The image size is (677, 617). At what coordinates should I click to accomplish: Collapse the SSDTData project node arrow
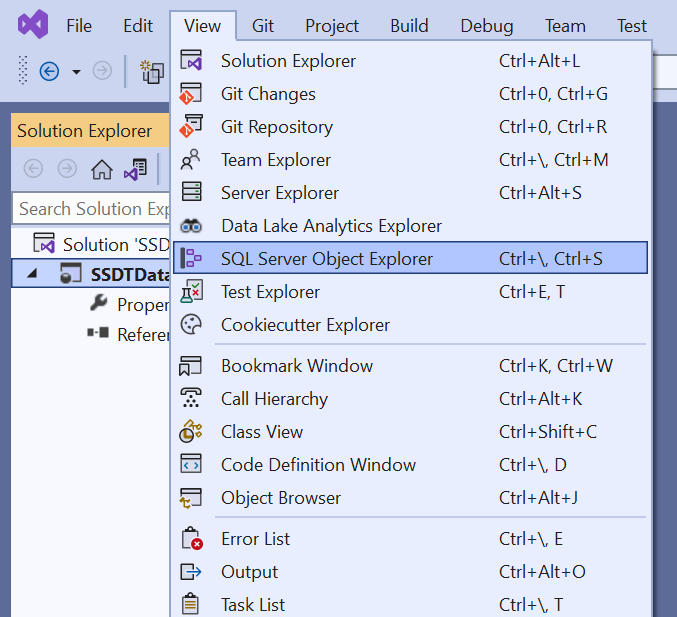coord(32,273)
